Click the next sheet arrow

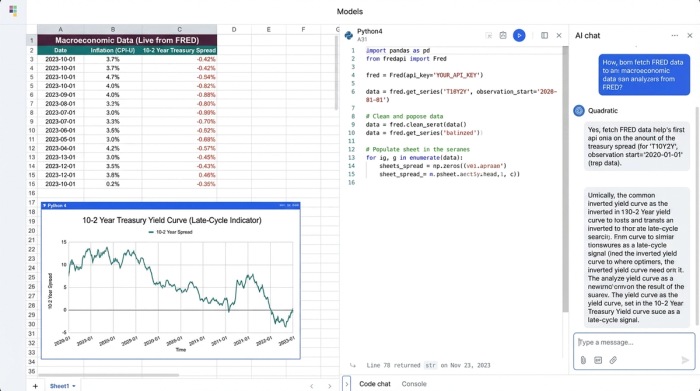click(329, 386)
